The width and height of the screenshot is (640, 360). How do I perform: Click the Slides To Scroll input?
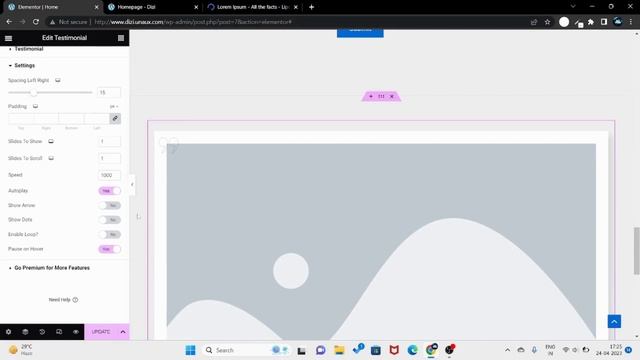pyautogui.click(x=109, y=158)
